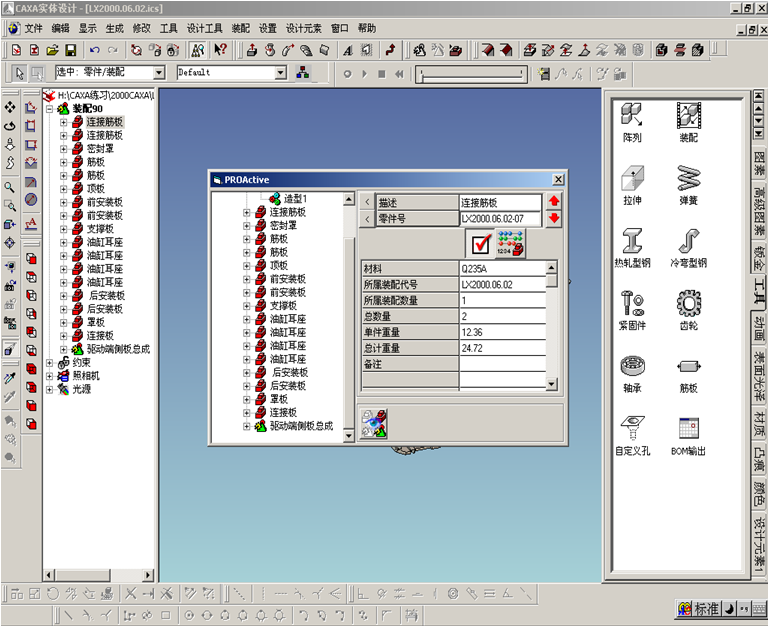The width and height of the screenshot is (769, 627).
Task: Open the BOM输出 tool
Action: 687,427
